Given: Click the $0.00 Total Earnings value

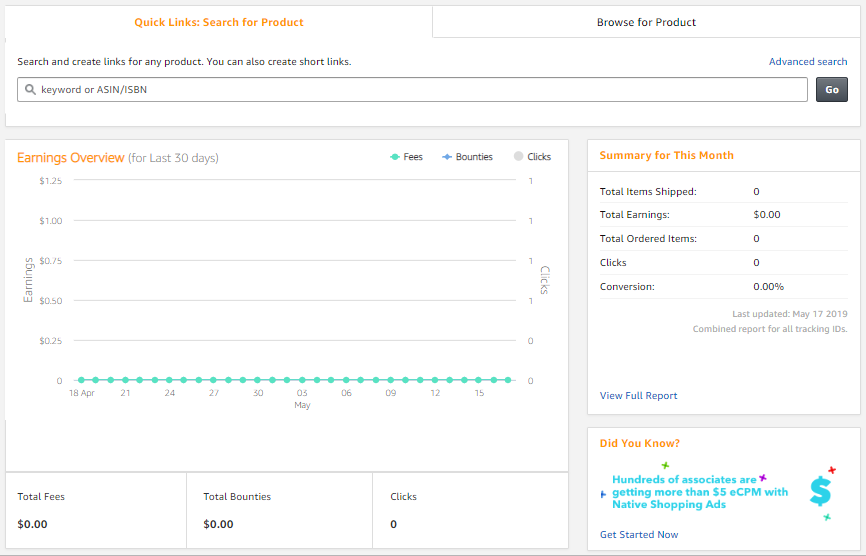Looking at the screenshot, I should tap(767, 215).
